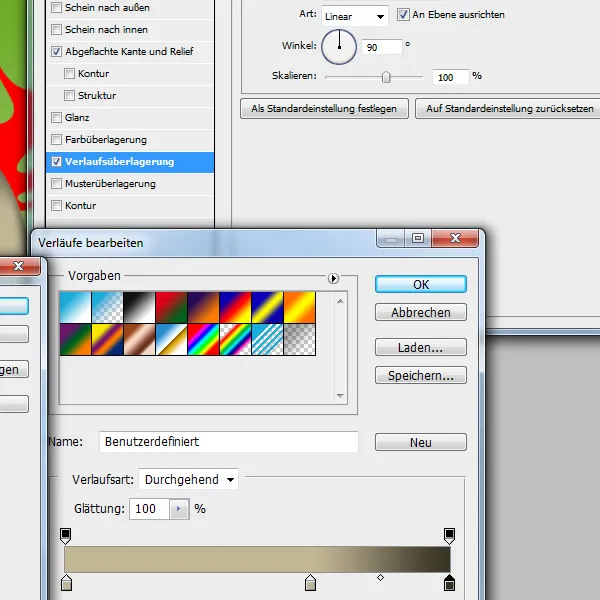Click the Skalieren percent field

pyautogui.click(x=451, y=77)
